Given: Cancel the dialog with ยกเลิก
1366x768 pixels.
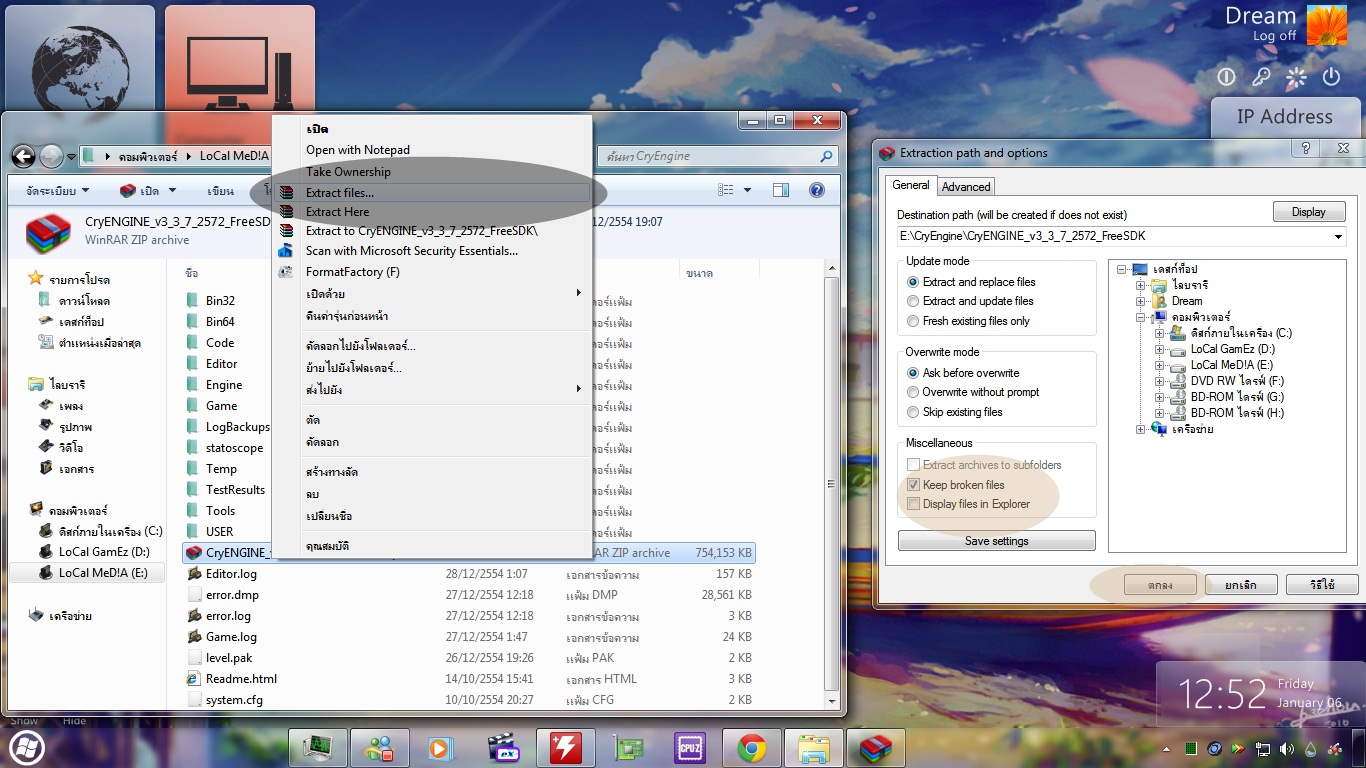Looking at the screenshot, I should tap(1241, 585).
